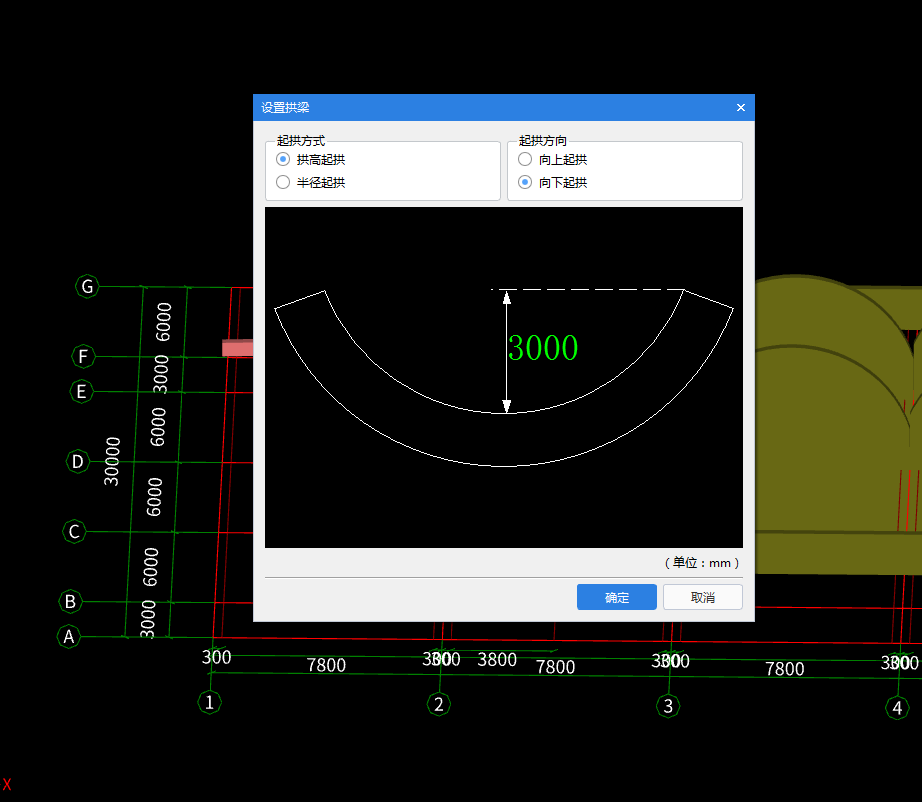Click the 确定 button

[x=616, y=597]
